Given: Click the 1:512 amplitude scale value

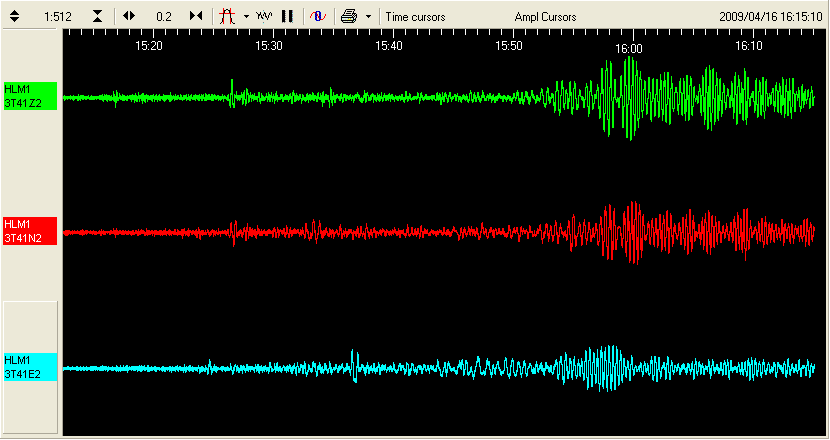Looking at the screenshot, I should tap(57, 17).
